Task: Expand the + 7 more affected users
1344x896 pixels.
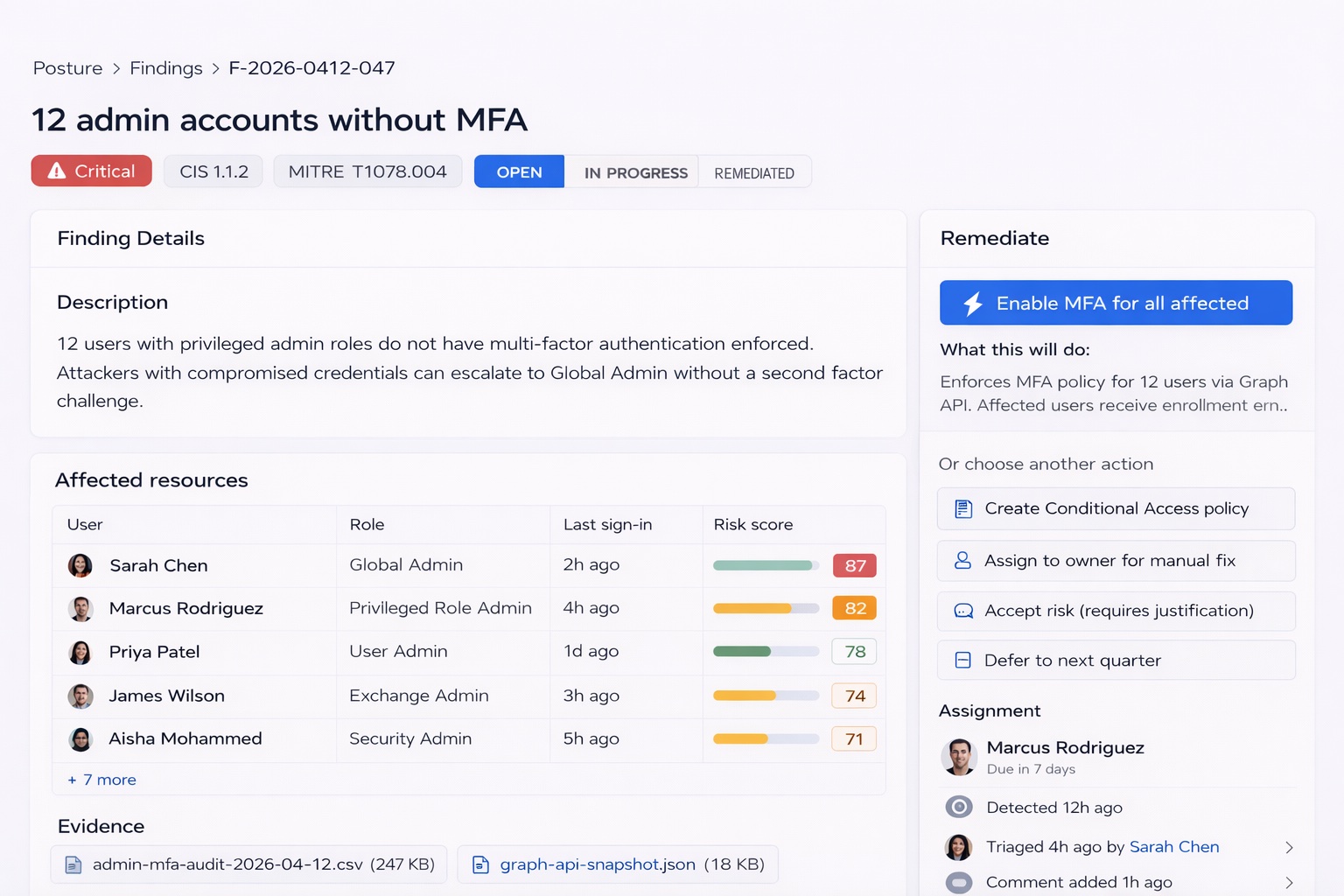Action: [x=102, y=780]
